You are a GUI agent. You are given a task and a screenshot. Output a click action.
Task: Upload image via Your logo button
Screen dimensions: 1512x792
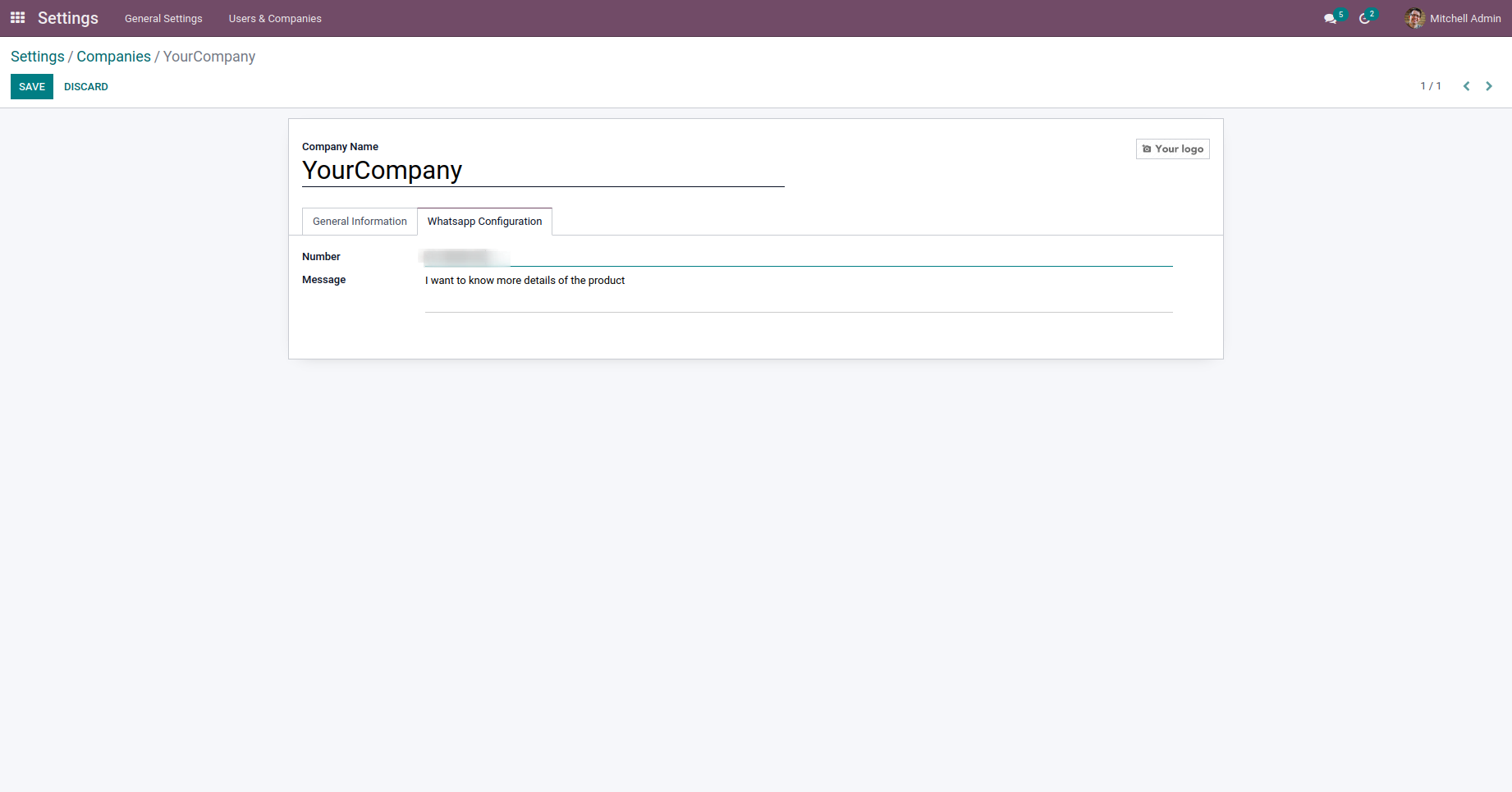click(x=1173, y=149)
